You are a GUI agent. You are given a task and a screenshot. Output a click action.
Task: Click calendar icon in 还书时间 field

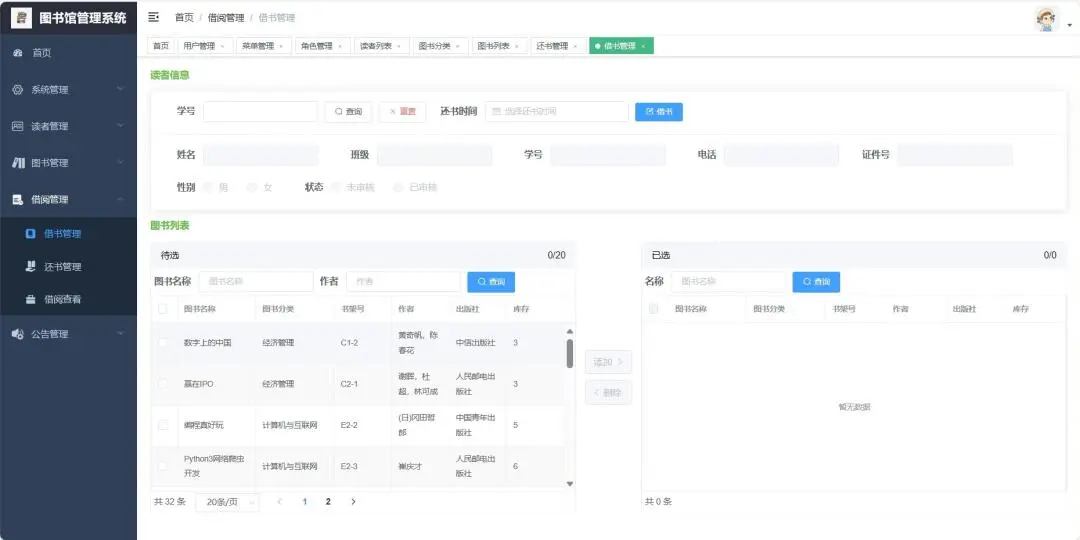[497, 111]
